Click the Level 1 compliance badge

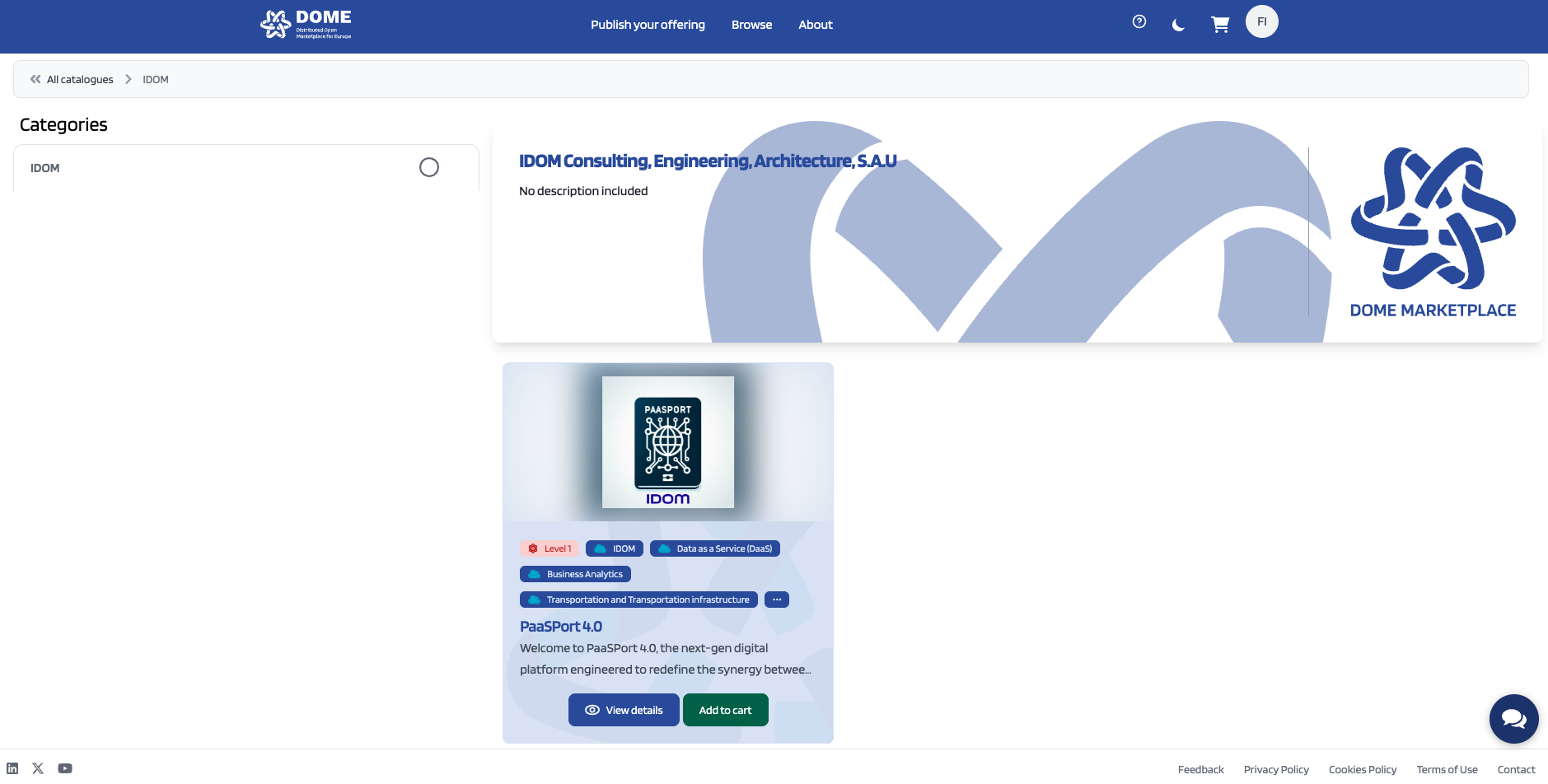coord(550,548)
